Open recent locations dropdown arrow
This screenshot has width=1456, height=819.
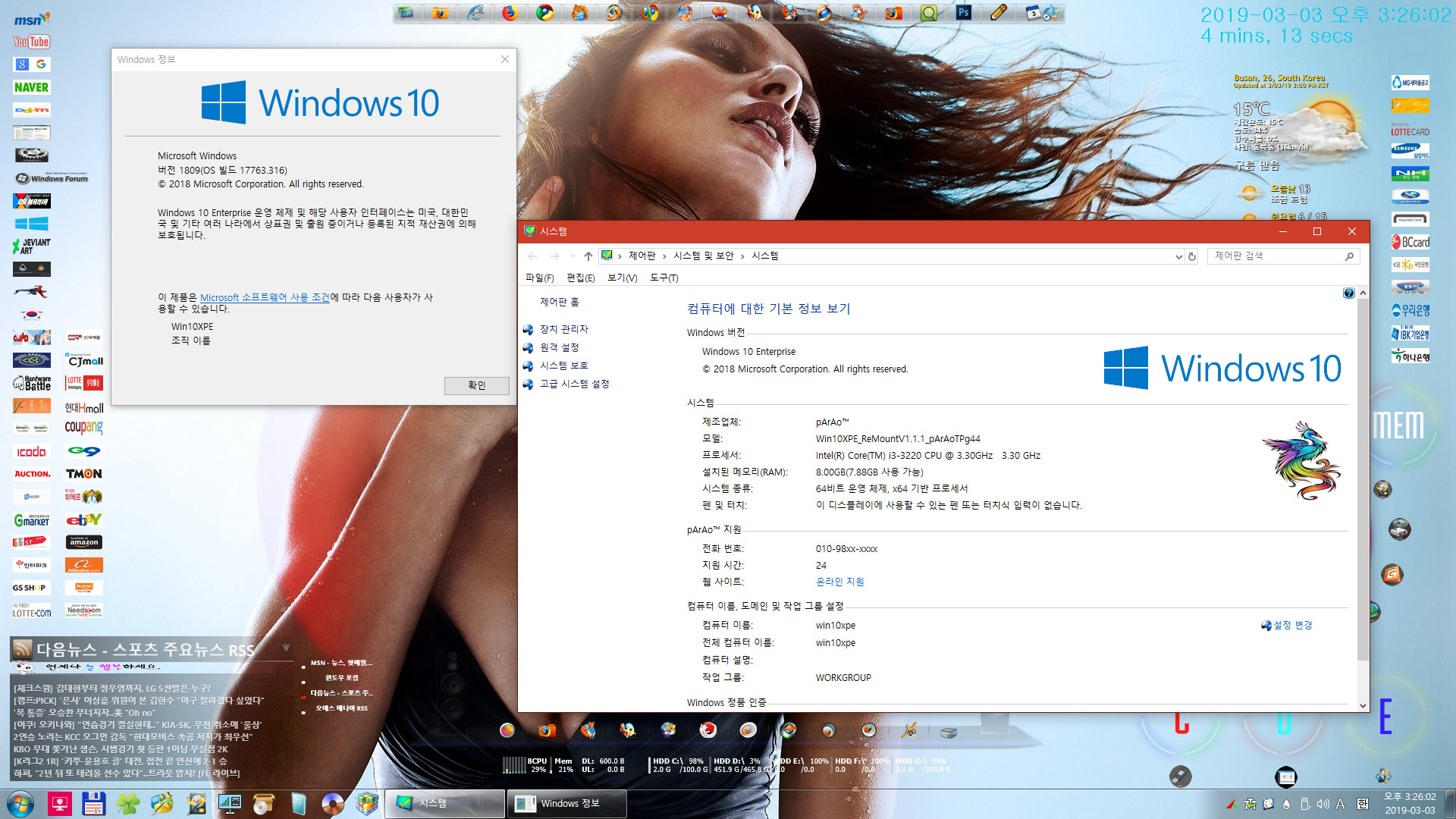coord(573,256)
